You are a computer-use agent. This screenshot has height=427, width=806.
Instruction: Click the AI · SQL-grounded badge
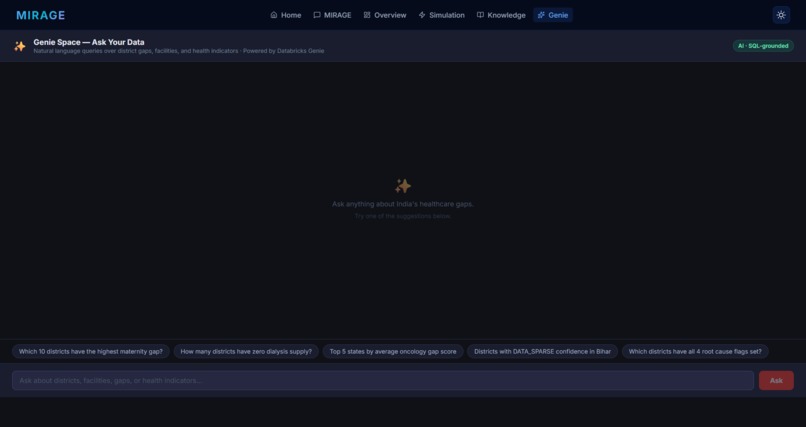pos(763,46)
